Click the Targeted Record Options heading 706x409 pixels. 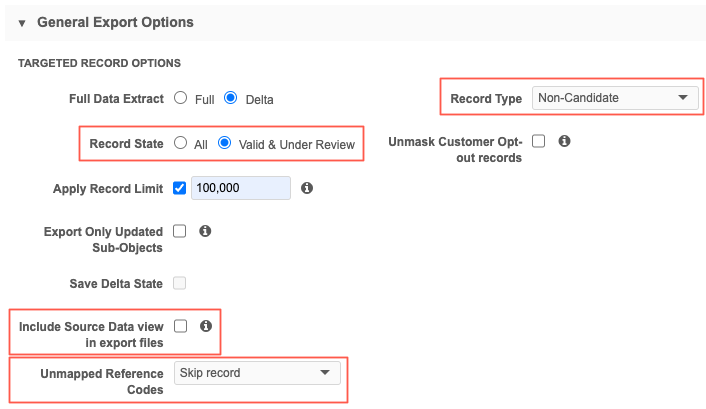[99, 63]
